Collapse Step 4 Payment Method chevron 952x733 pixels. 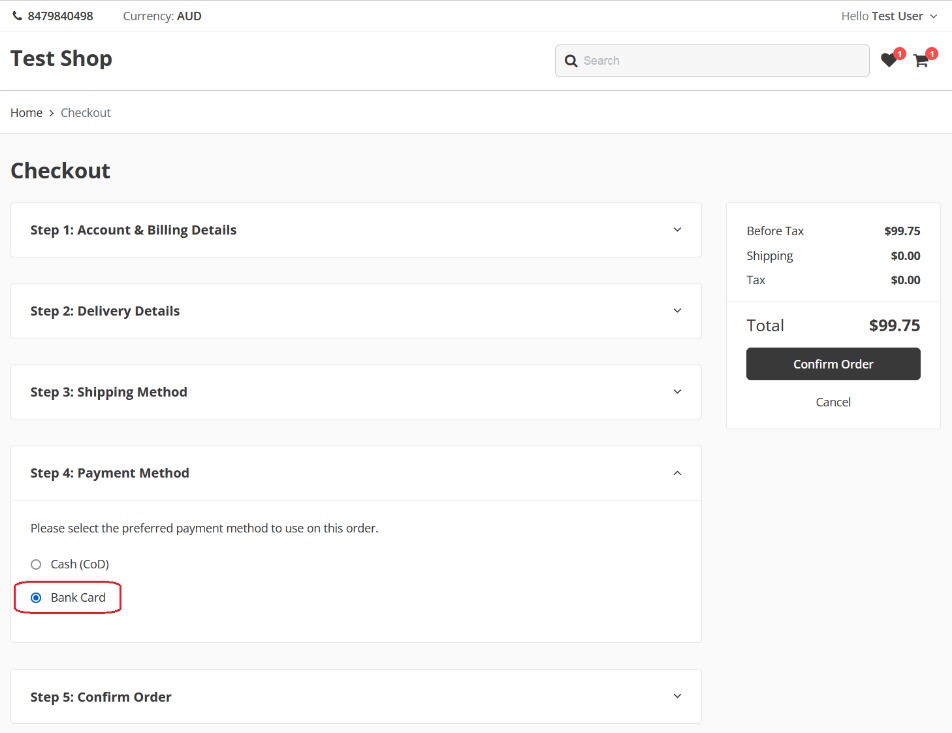point(677,473)
